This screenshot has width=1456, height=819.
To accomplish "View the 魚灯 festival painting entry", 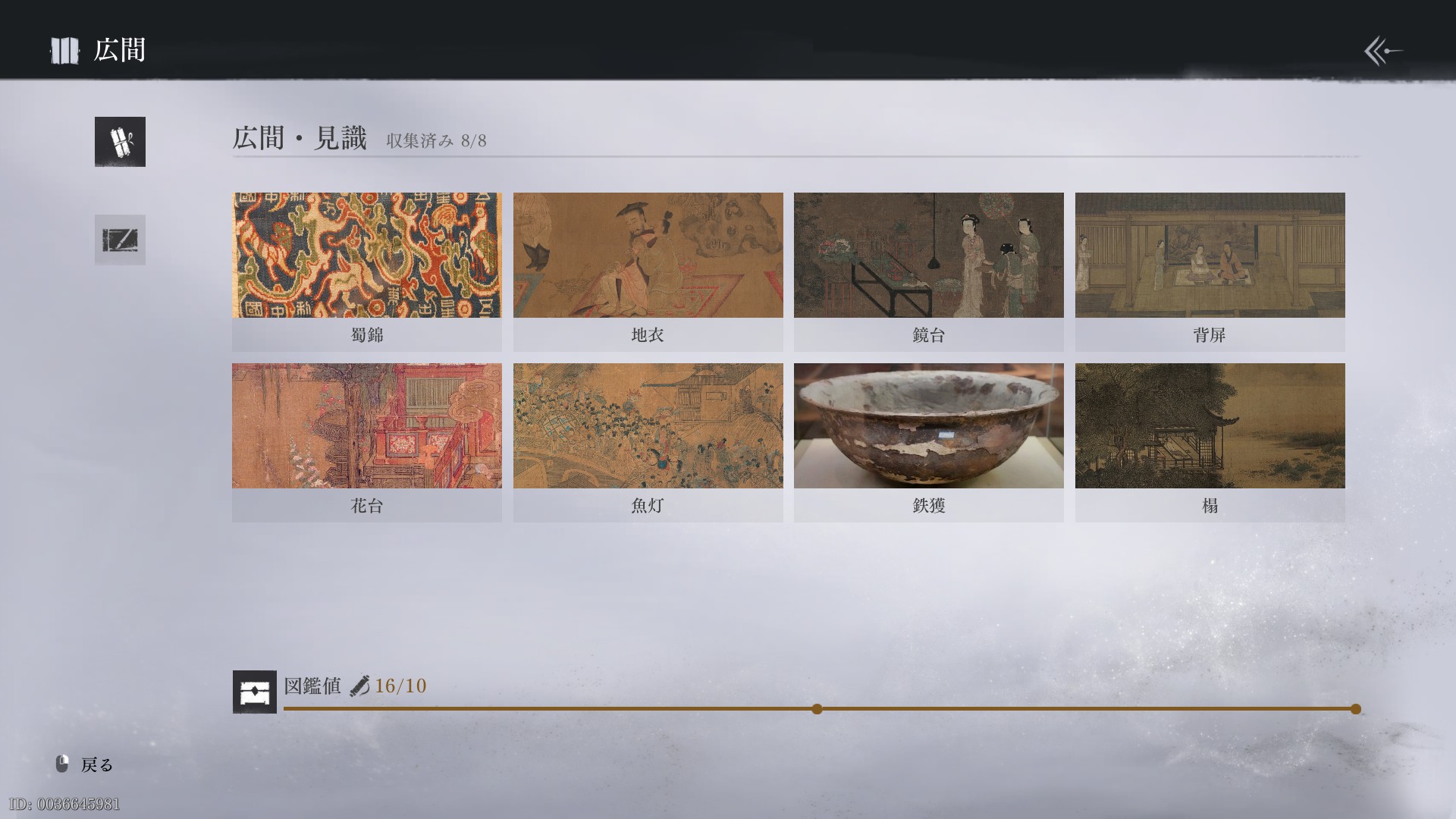I will coord(648,442).
